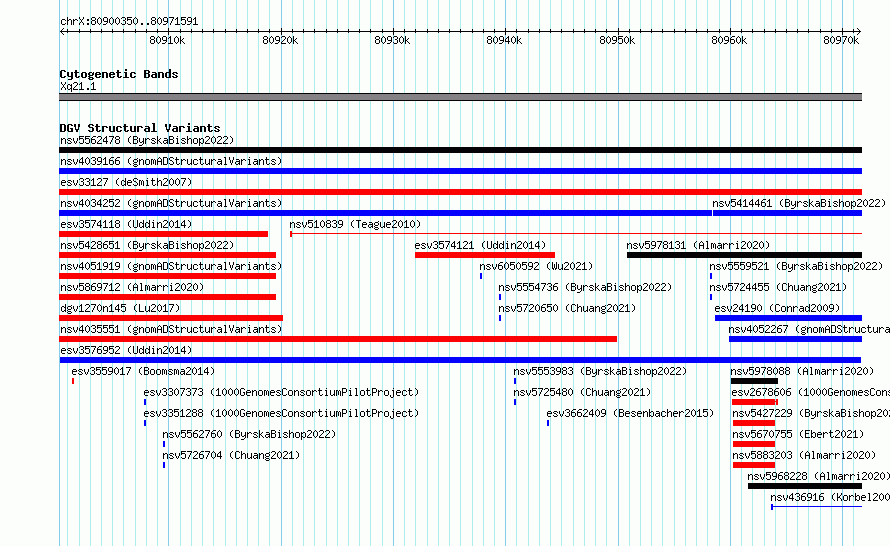Image resolution: width=890 pixels, height=546 pixels.
Task: Click the red bar of esv3574121
Action: (485, 255)
